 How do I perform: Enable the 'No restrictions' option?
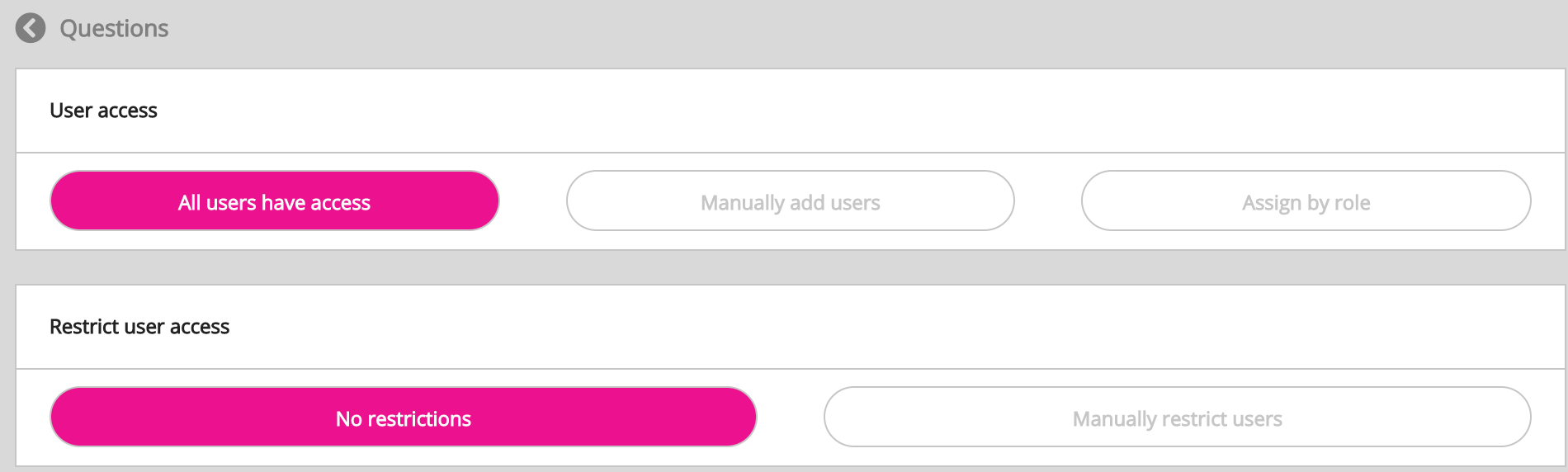coord(403,418)
